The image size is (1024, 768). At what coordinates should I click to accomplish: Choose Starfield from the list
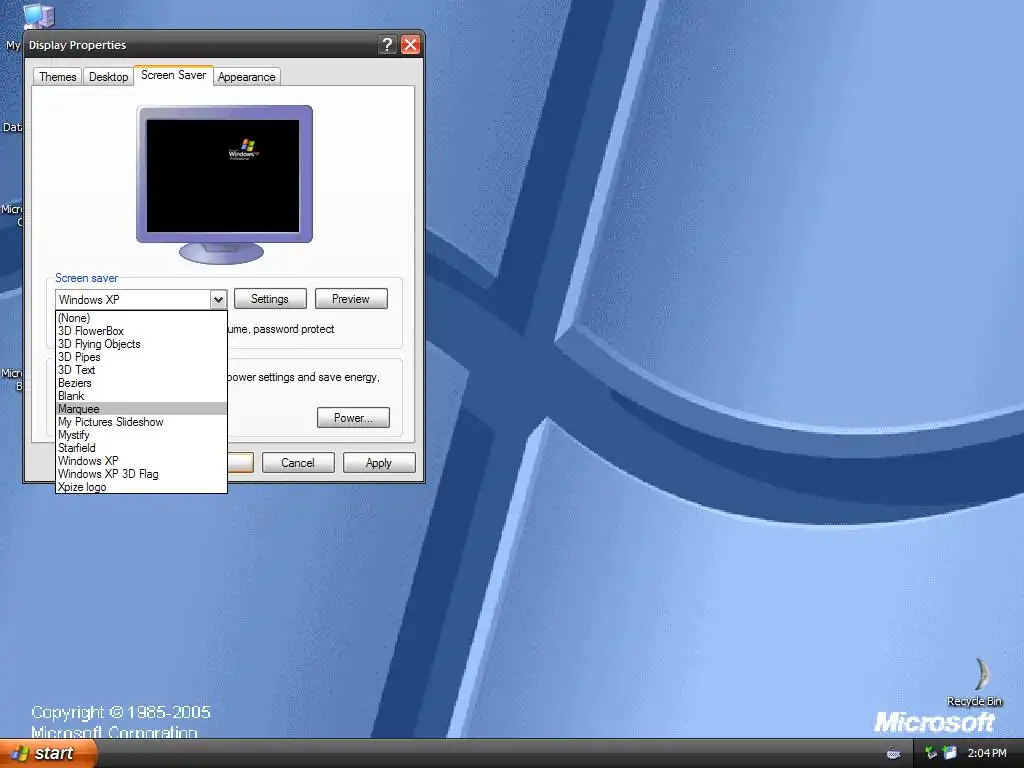[141, 448]
